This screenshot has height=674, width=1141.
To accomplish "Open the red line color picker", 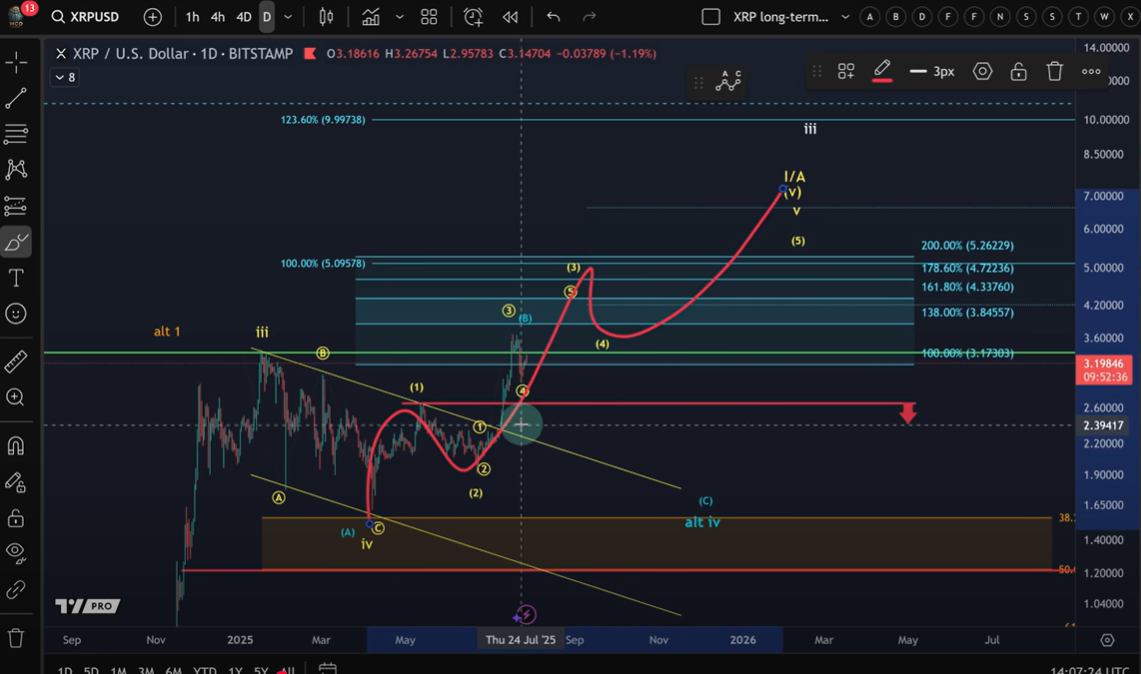I will (882, 71).
